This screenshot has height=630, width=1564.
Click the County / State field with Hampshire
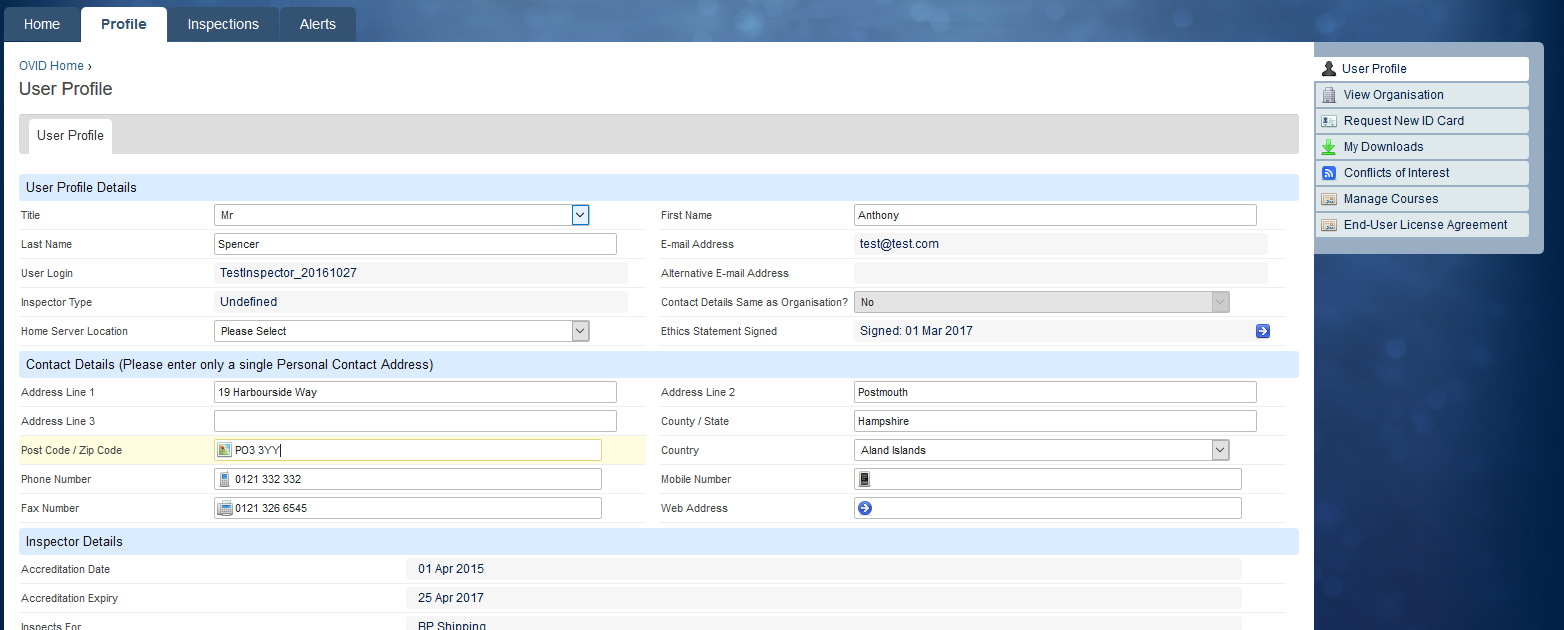pyautogui.click(x=1055, y=421)
